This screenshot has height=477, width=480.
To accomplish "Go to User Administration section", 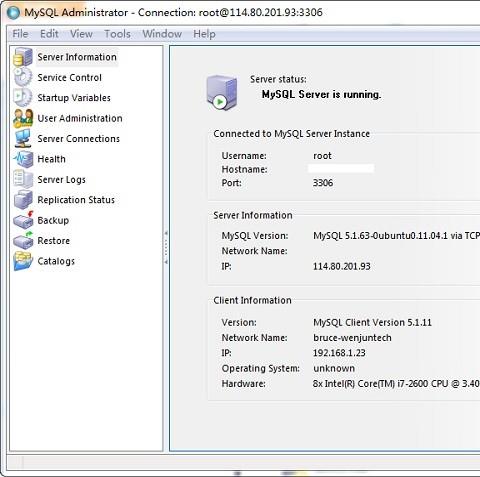I will pos(80,118).
